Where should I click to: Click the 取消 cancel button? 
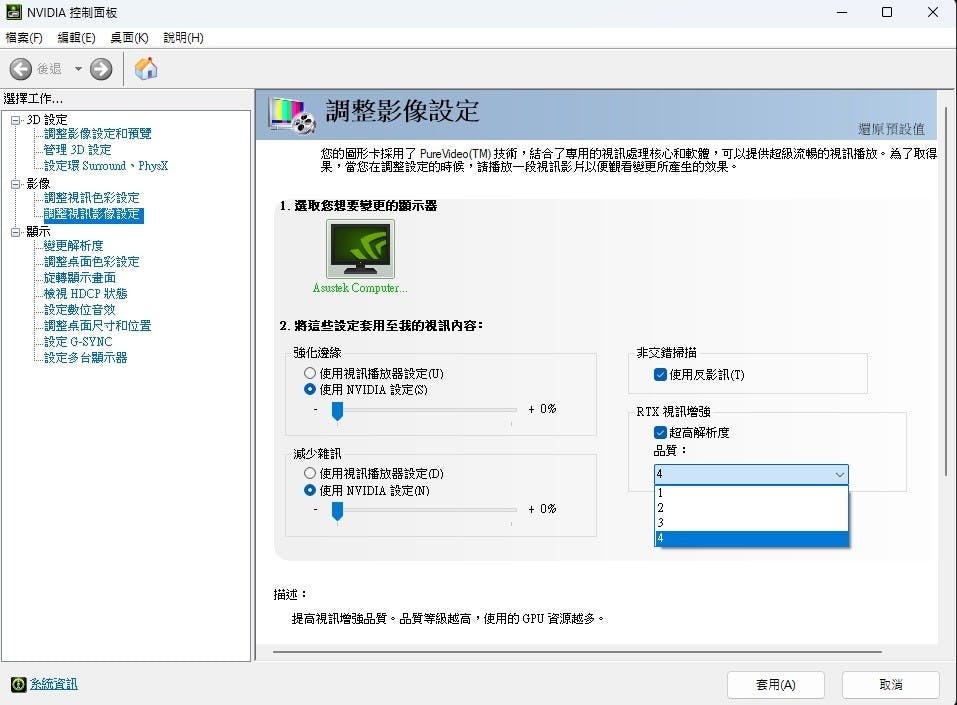click(x=890, y=685)
